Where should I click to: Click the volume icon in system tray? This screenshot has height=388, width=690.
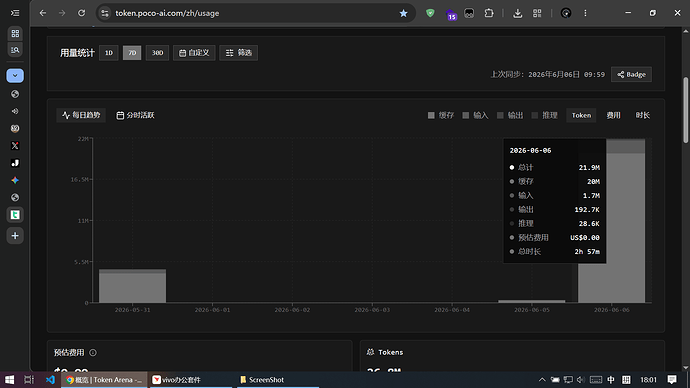581,380
